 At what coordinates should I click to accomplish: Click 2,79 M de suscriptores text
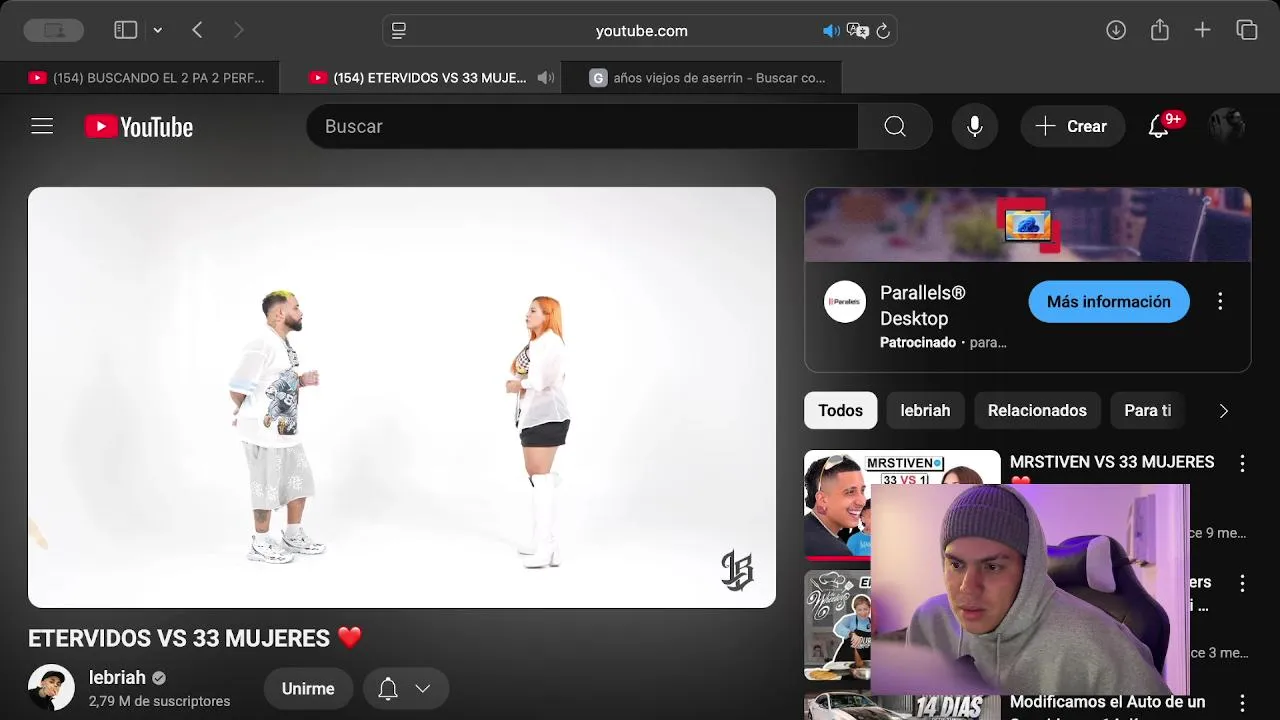[x=159, y=701]
